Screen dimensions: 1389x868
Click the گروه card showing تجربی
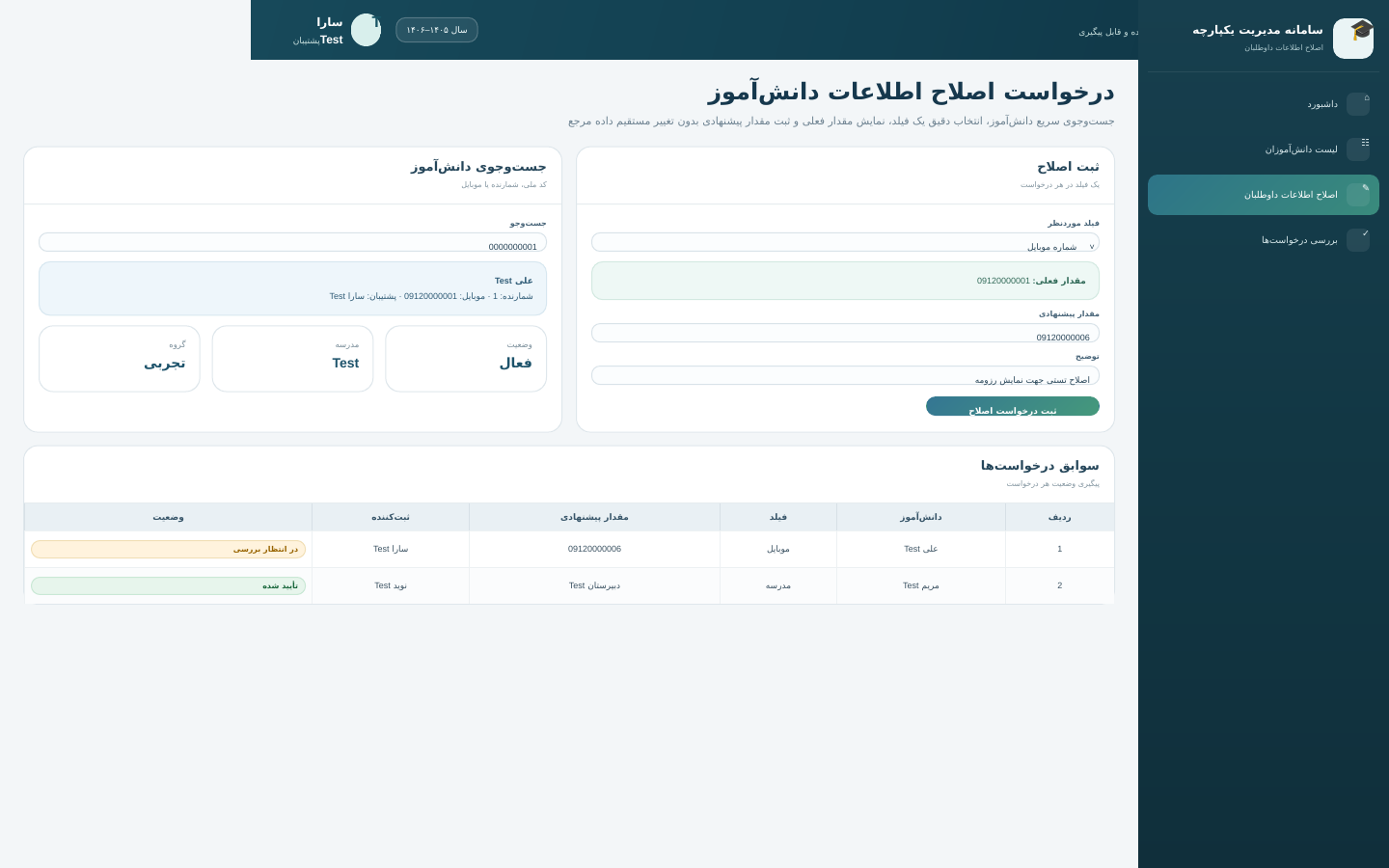click(x=120, y=359)
